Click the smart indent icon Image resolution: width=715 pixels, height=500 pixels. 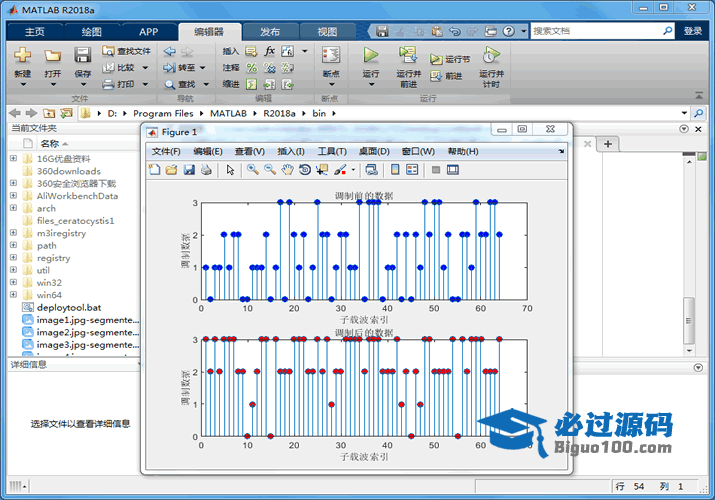click(252, 84)
